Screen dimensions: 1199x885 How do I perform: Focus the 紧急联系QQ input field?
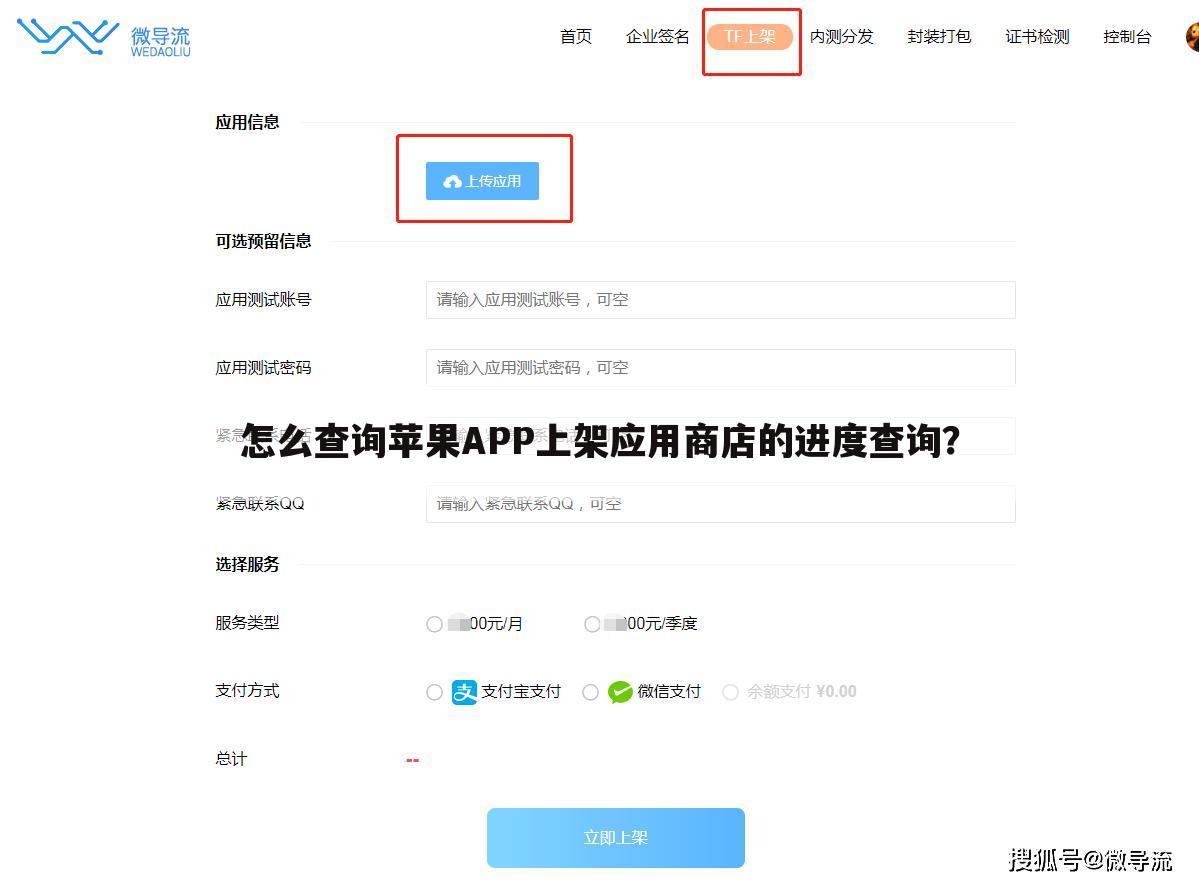click(720, 504)
